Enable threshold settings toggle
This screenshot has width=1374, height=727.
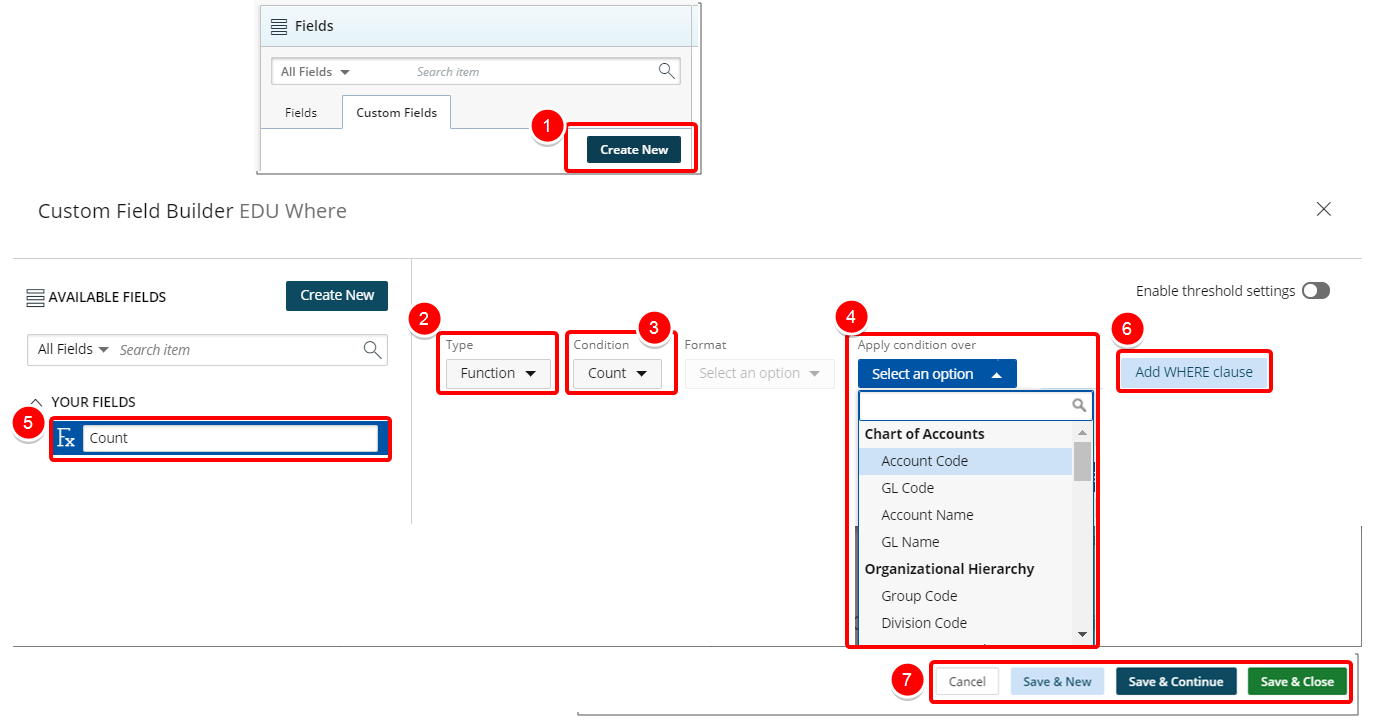tap(1316, 291)
